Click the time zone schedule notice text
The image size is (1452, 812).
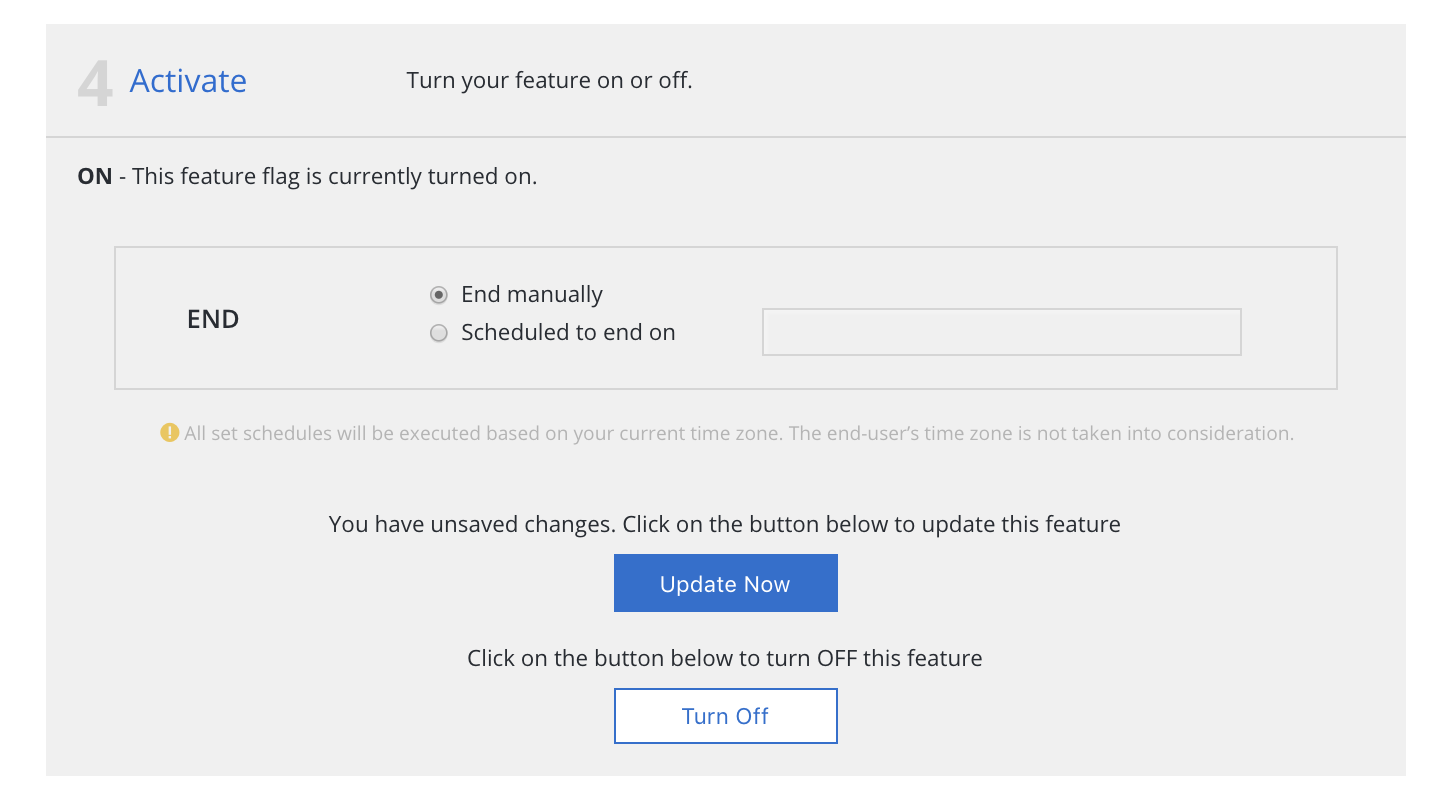739,433
